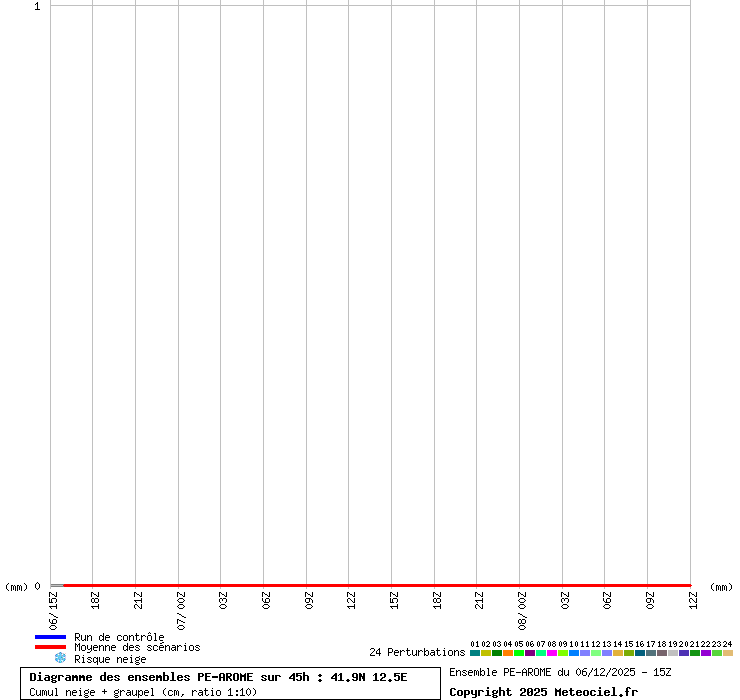
Task: Click the snowflake Risque neige icon
Action: (60, 658)
